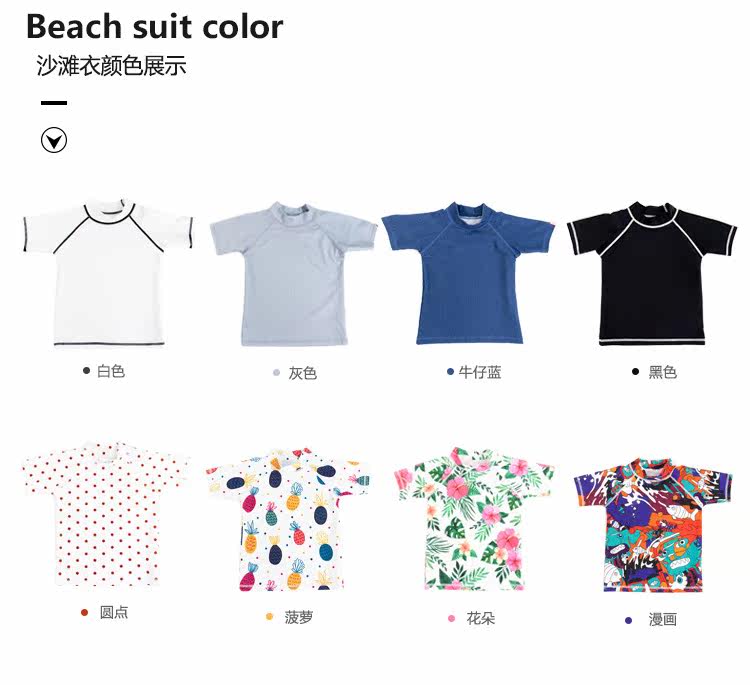Choose the denim blue shirt image

point(468,273)
